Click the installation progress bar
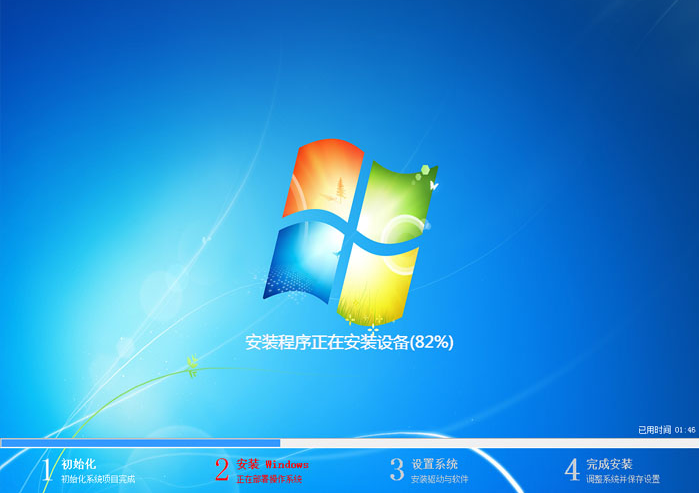 350,443
